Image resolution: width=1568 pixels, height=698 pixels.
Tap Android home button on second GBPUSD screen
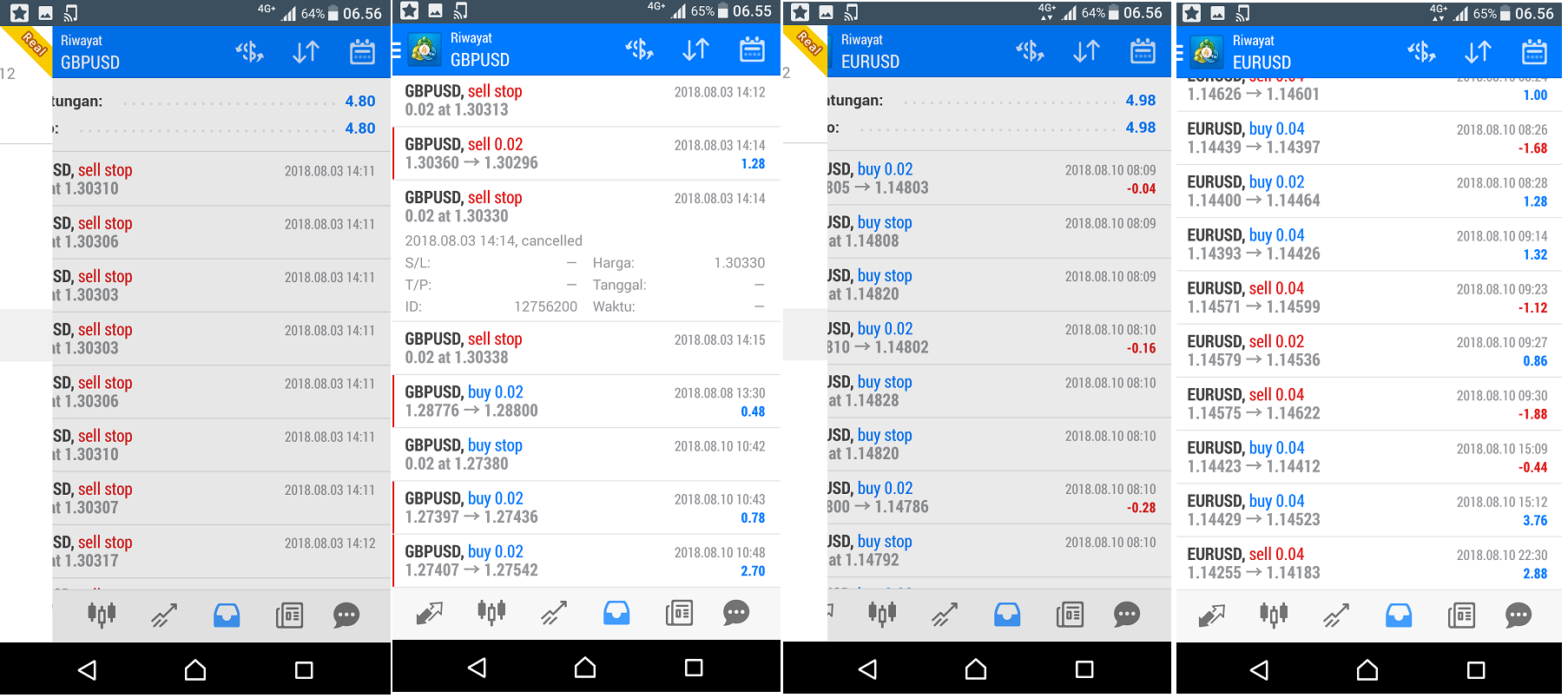[x=585, y=667]
